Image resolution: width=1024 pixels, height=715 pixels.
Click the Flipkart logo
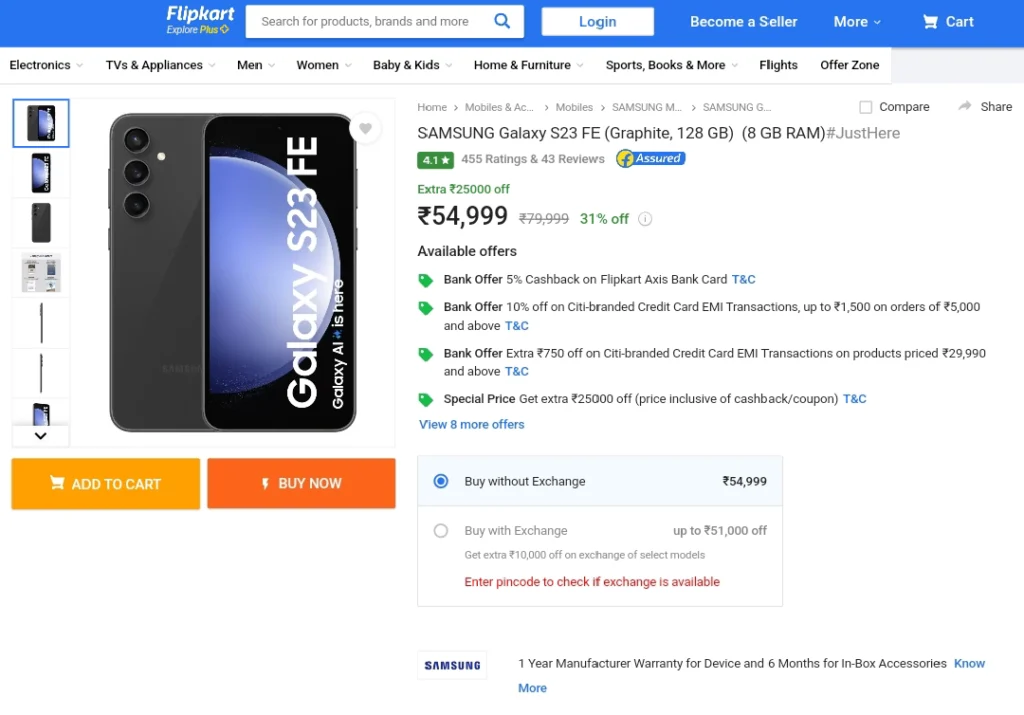pyautogui.click(x=199, y=20)
